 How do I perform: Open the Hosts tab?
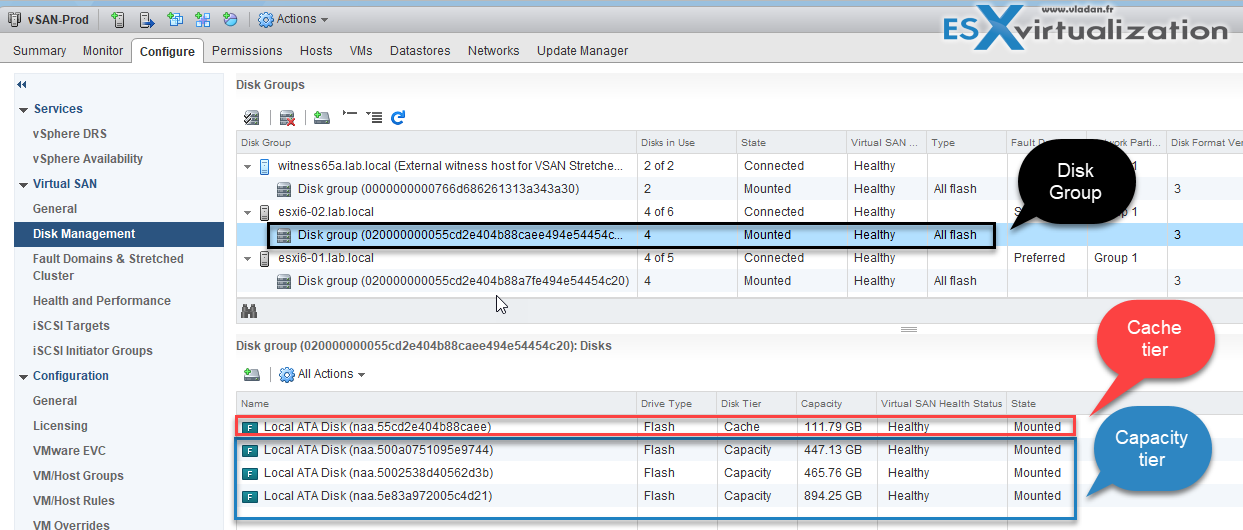tap(316, 51)
